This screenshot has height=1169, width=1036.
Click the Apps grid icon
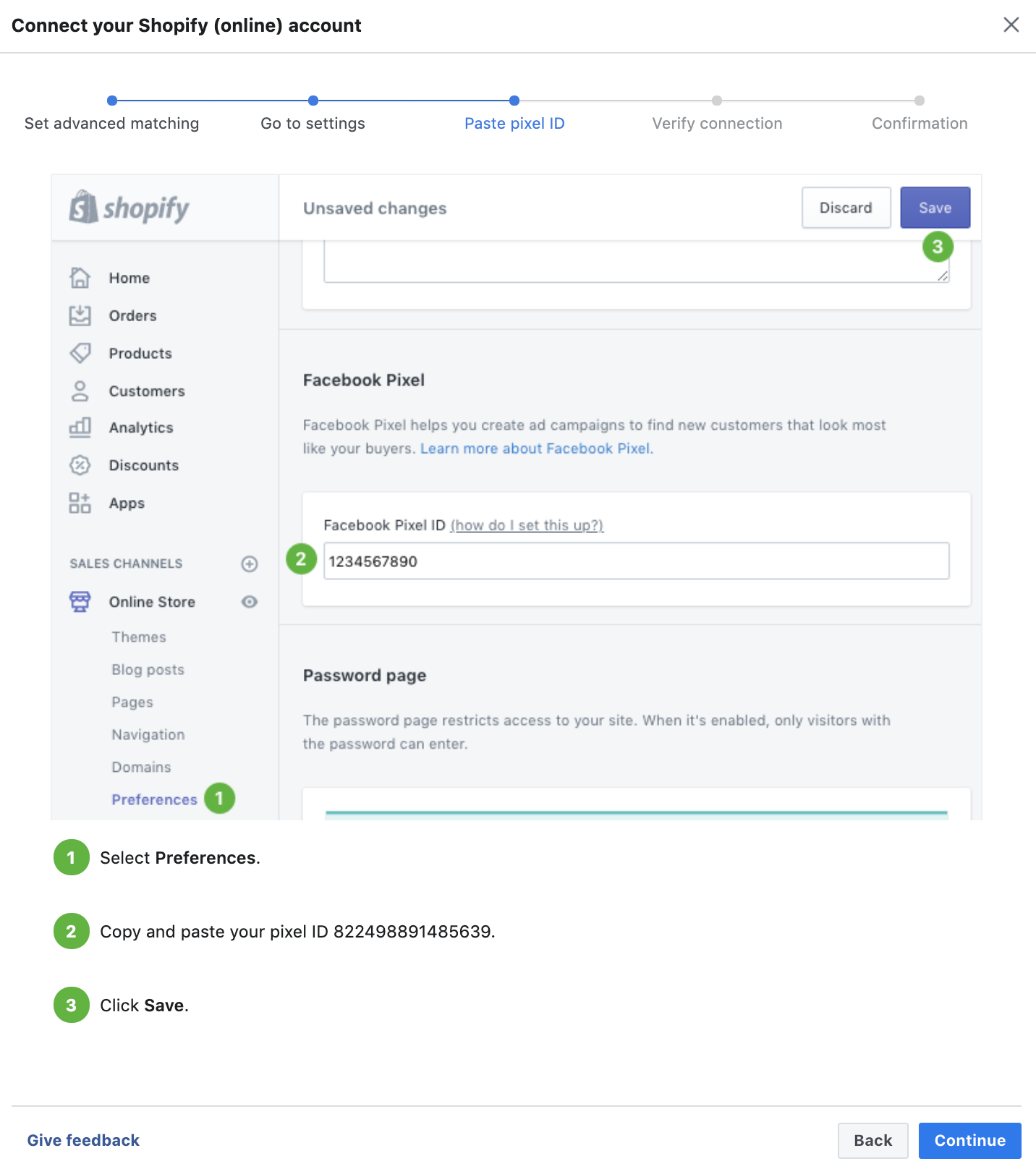pos(80,503)
